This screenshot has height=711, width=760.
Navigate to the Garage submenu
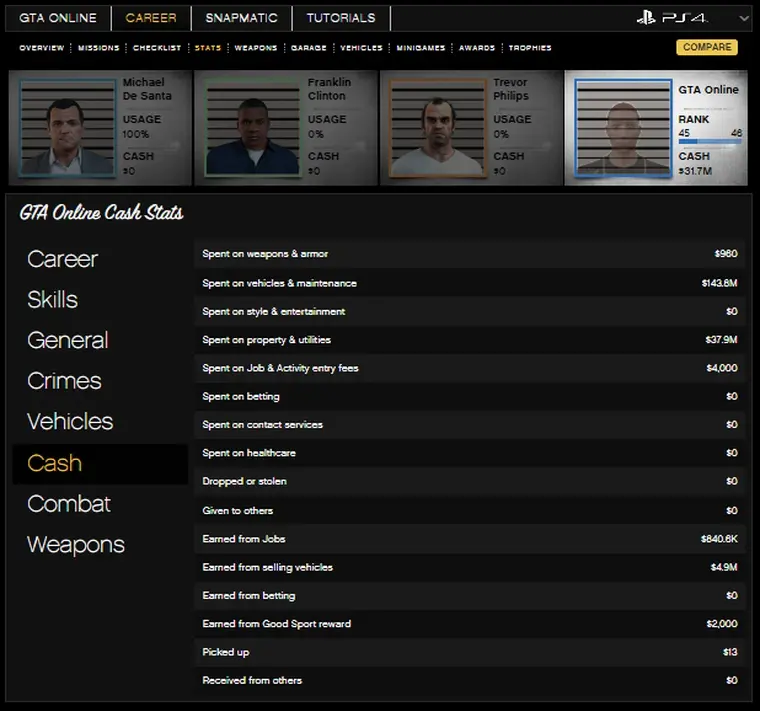(309, 48)
